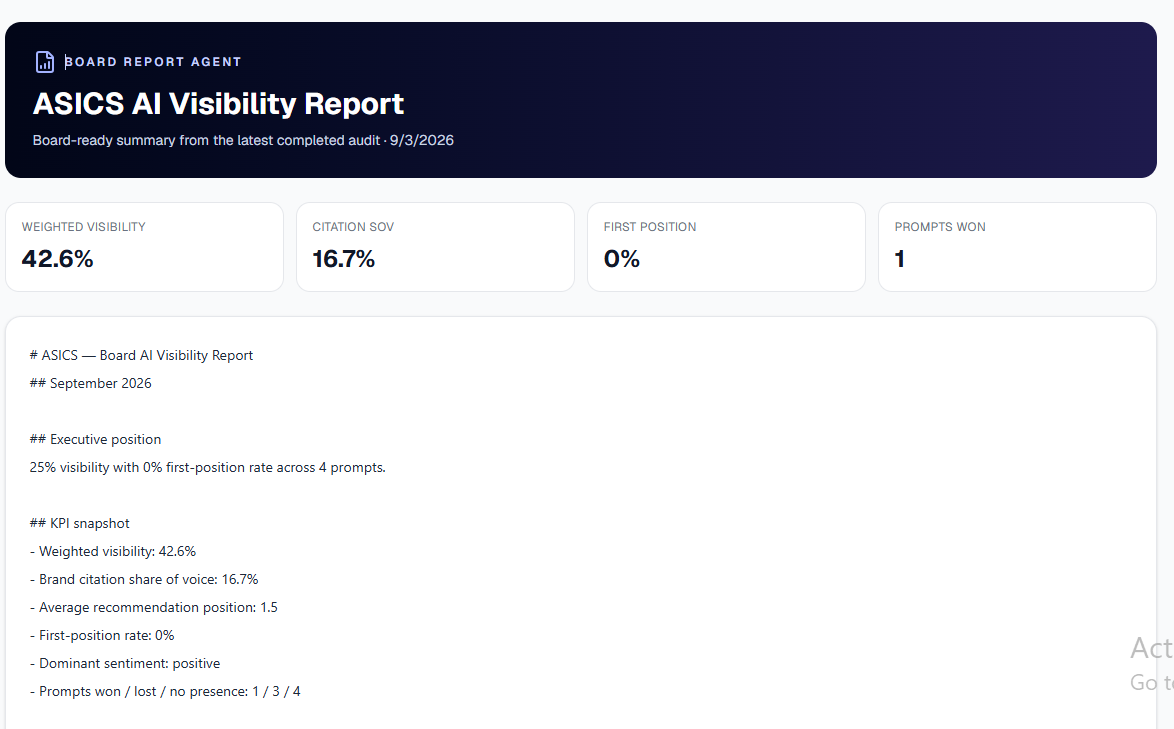Image resolution: width=1174 pixels, height=729 pixels.
Task: Click the "Weighted visibility: 42.6%" bullet
Action: pyautogui.click(x=113, y=552)
